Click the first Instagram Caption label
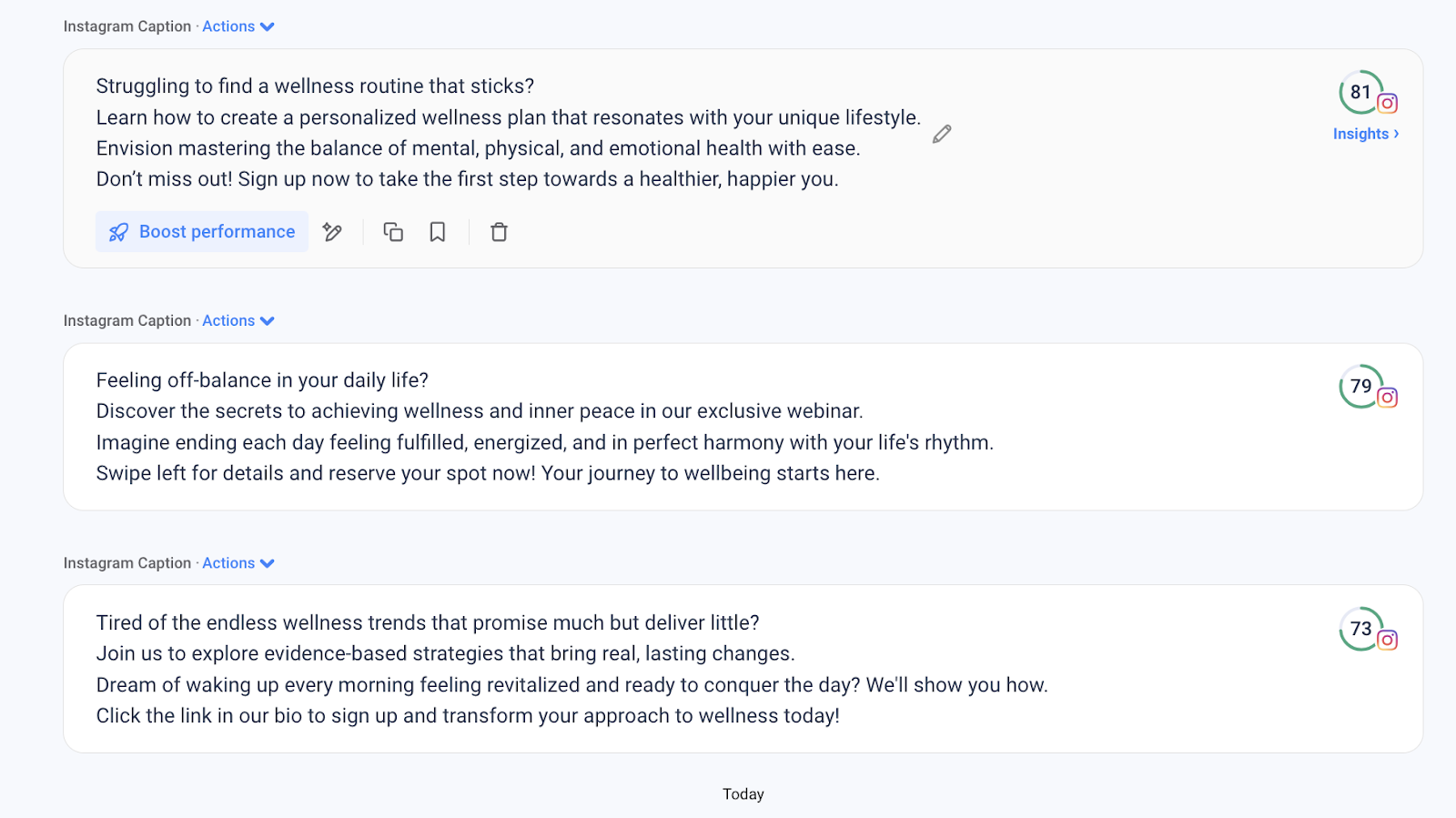This screenshot has width=1456, height=818. (127, 26)
